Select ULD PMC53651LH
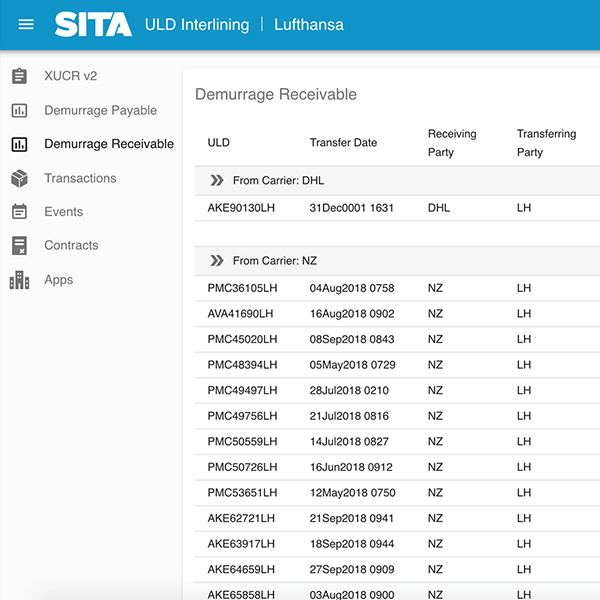Image resolution: width=600 pixels, height=600 pixels. (x=242, y=492)
